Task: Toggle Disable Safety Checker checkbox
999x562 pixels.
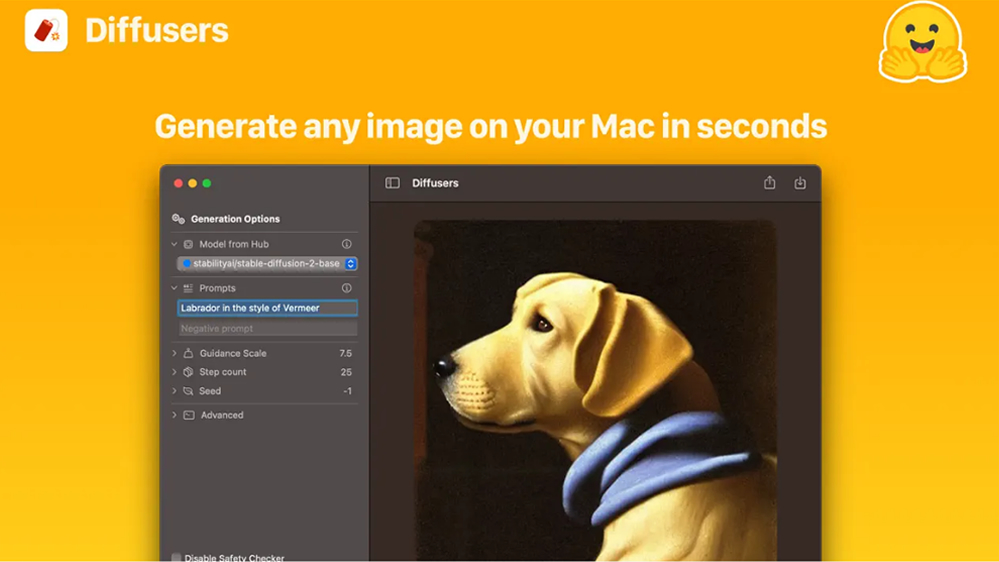Action: point(176,558)
